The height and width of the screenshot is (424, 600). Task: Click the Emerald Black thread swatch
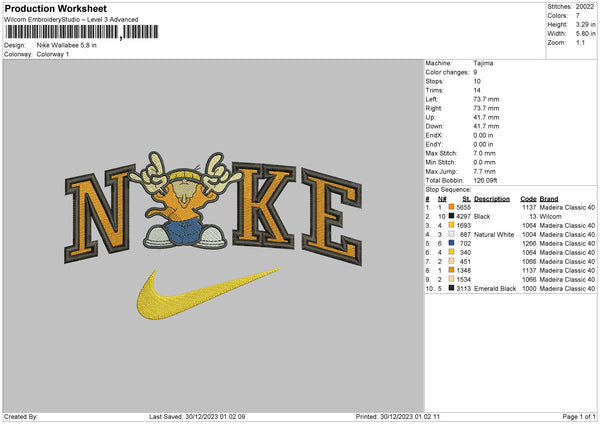[x=451, y=288]
